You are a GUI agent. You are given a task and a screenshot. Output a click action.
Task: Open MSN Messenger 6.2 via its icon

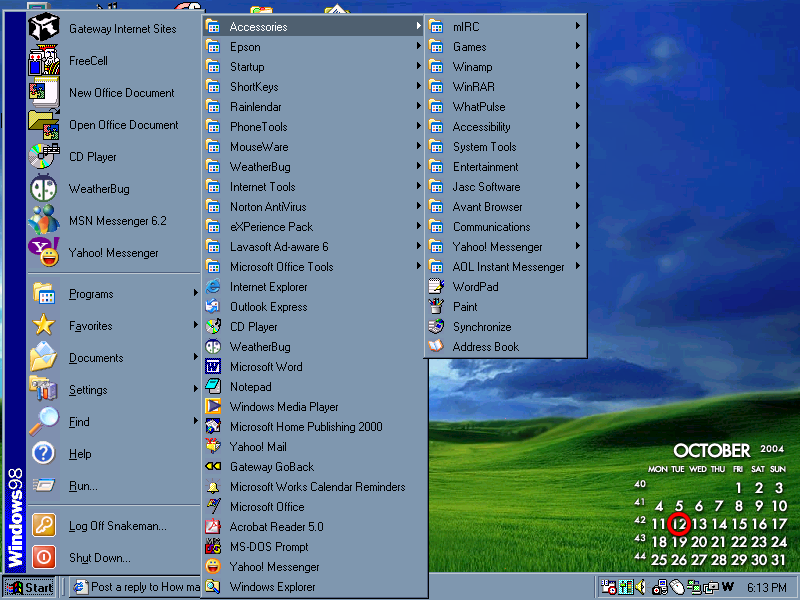(44, 220)
